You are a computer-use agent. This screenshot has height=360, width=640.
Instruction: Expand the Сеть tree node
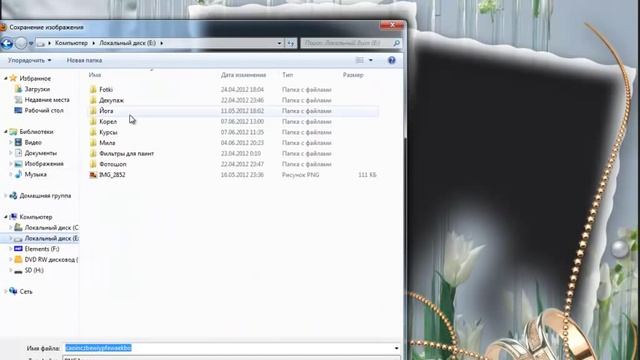coord(6,291)
